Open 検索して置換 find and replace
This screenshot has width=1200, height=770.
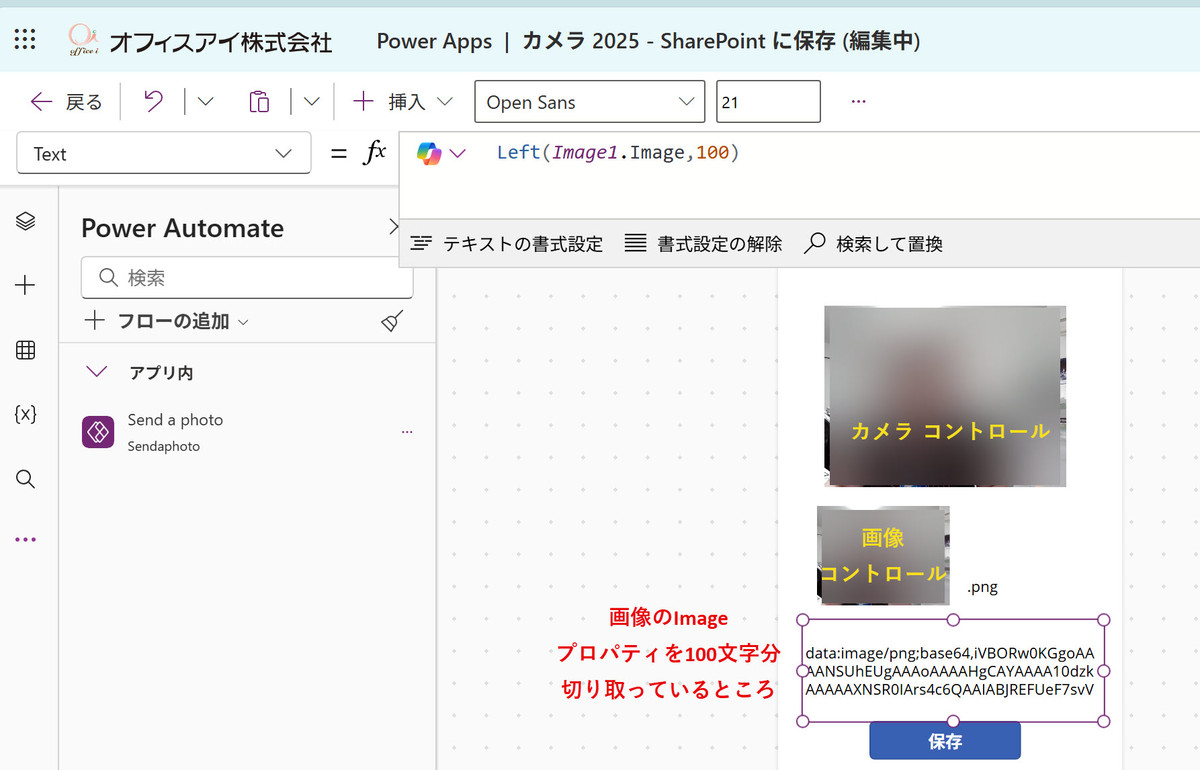point(874,243)
